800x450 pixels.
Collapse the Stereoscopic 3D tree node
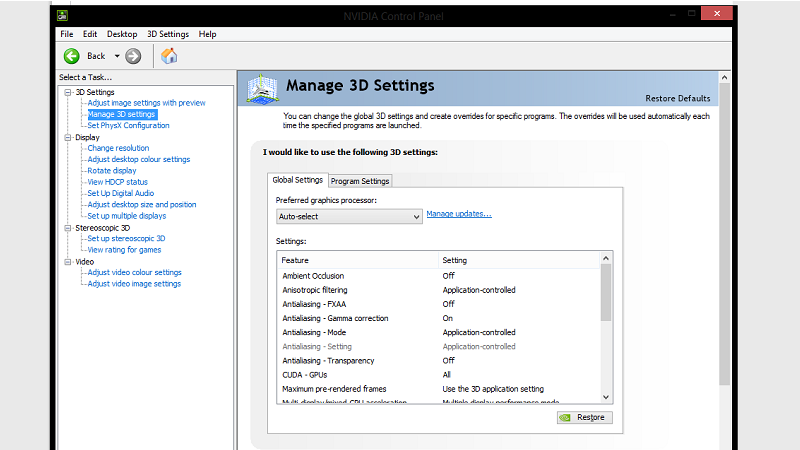coord(68,228)
